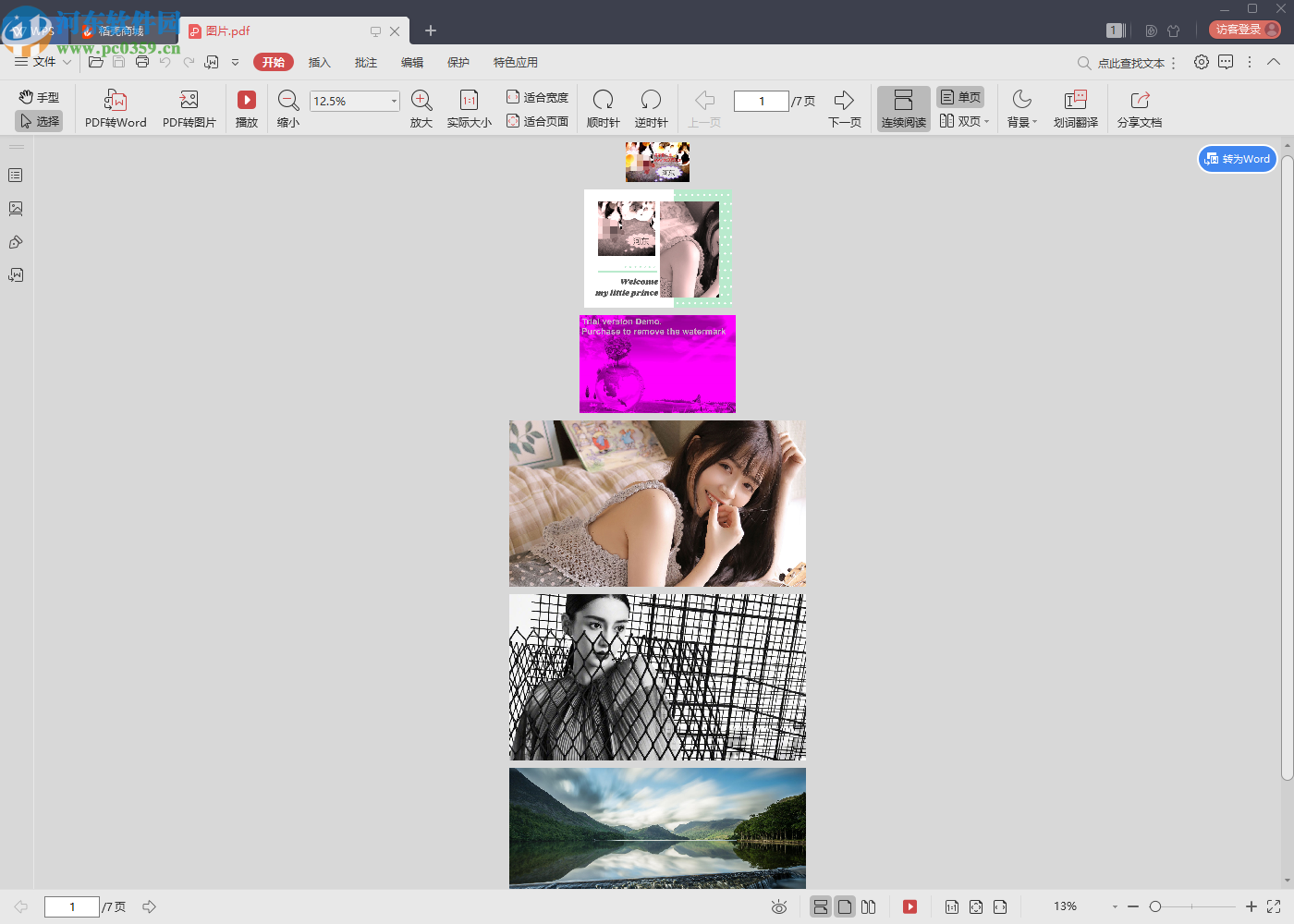Open the 12.5% zoom level dropdown
The image size is (1294, 924).
coord(394,101)
